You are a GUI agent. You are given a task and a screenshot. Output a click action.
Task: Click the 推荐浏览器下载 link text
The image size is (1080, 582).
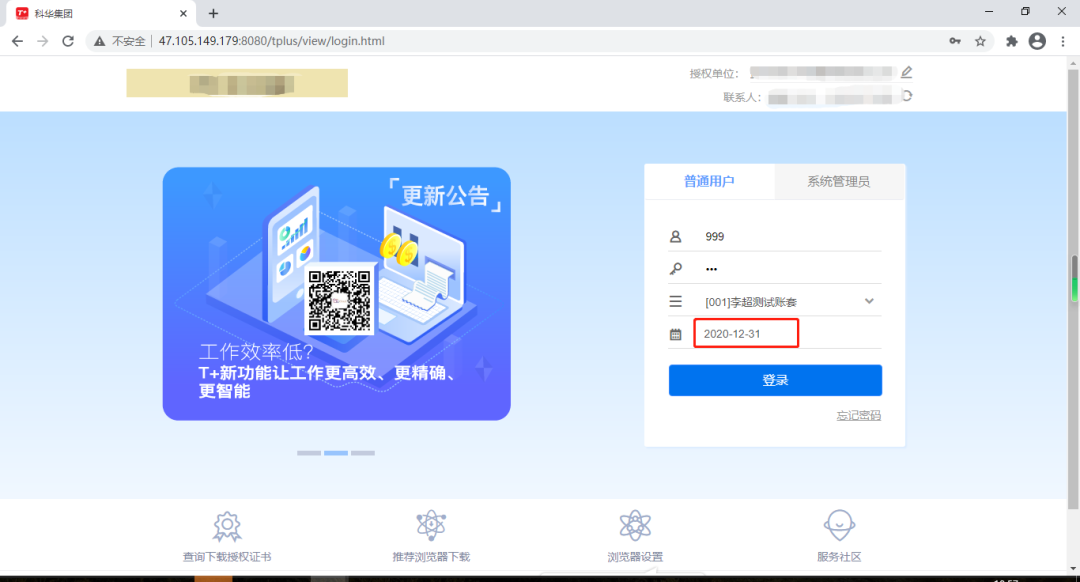click(x=431, y=557)
